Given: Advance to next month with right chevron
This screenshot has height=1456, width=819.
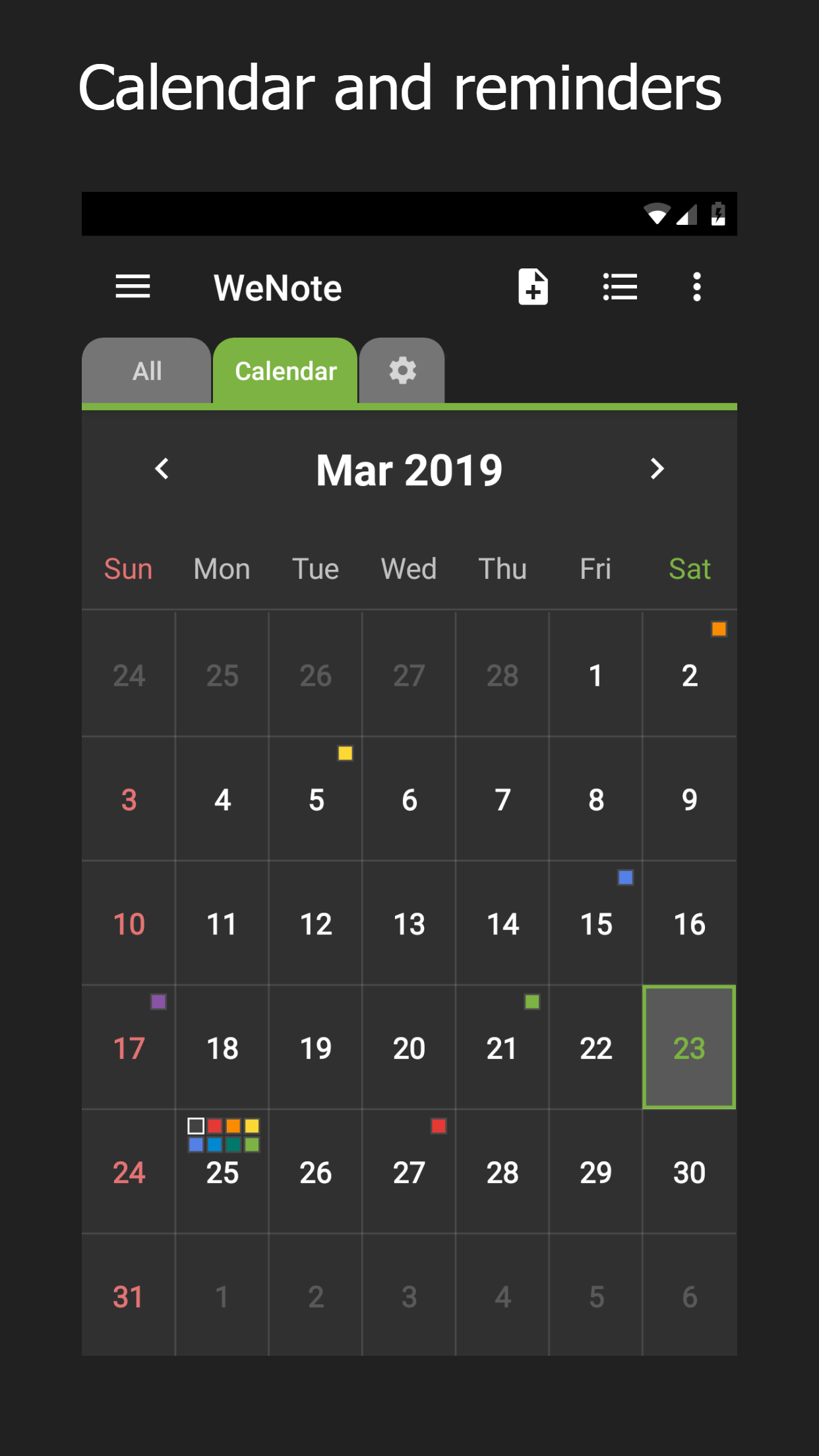Looking at the screenshot, I should 657,469.
